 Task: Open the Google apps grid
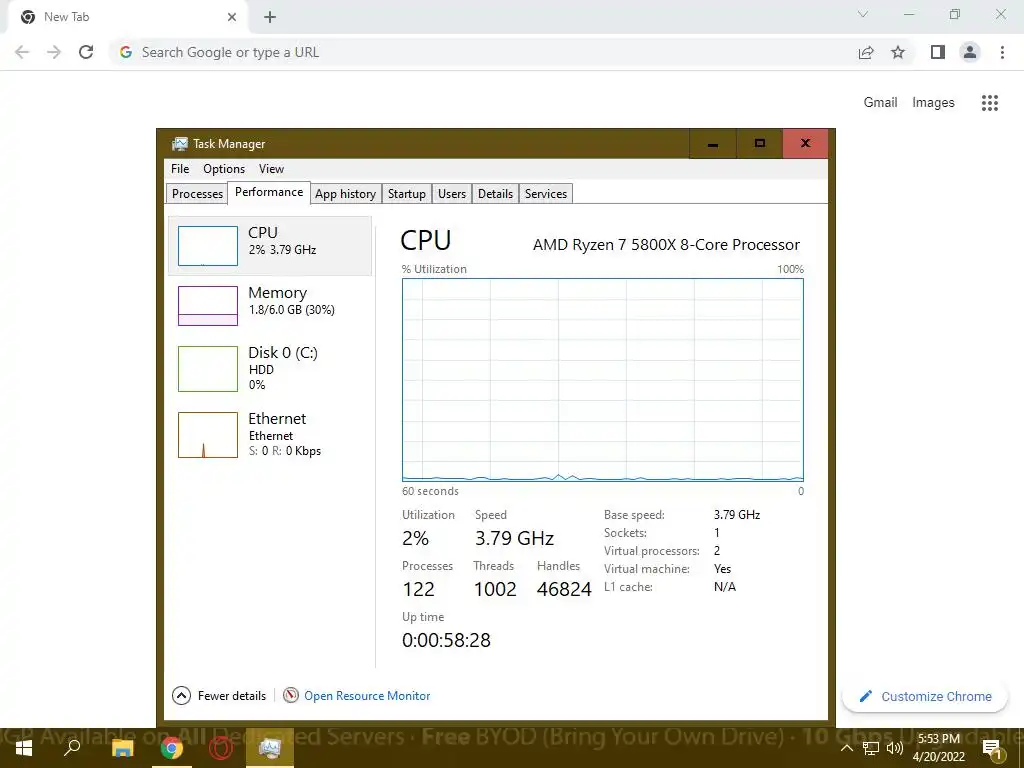point(989,103)
